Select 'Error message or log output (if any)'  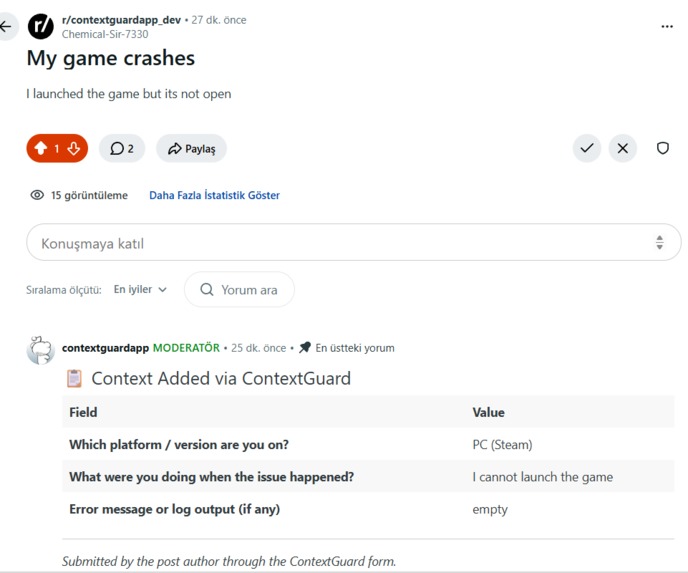[175, 509]
